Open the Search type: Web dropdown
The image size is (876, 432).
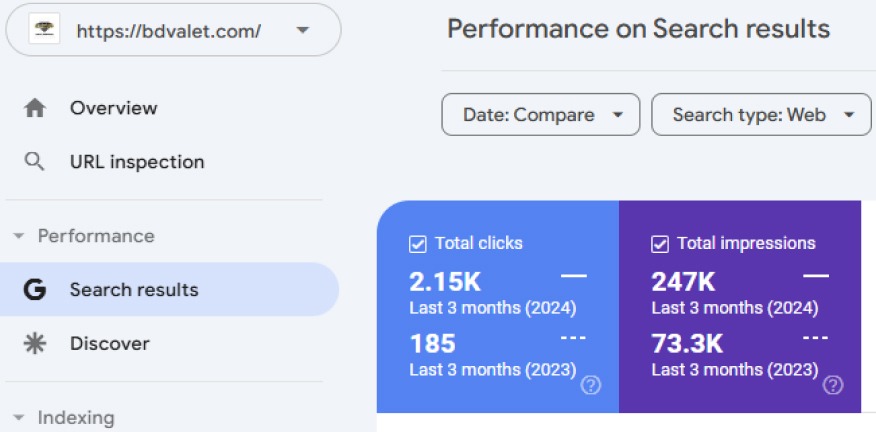[x=761, y=115]
